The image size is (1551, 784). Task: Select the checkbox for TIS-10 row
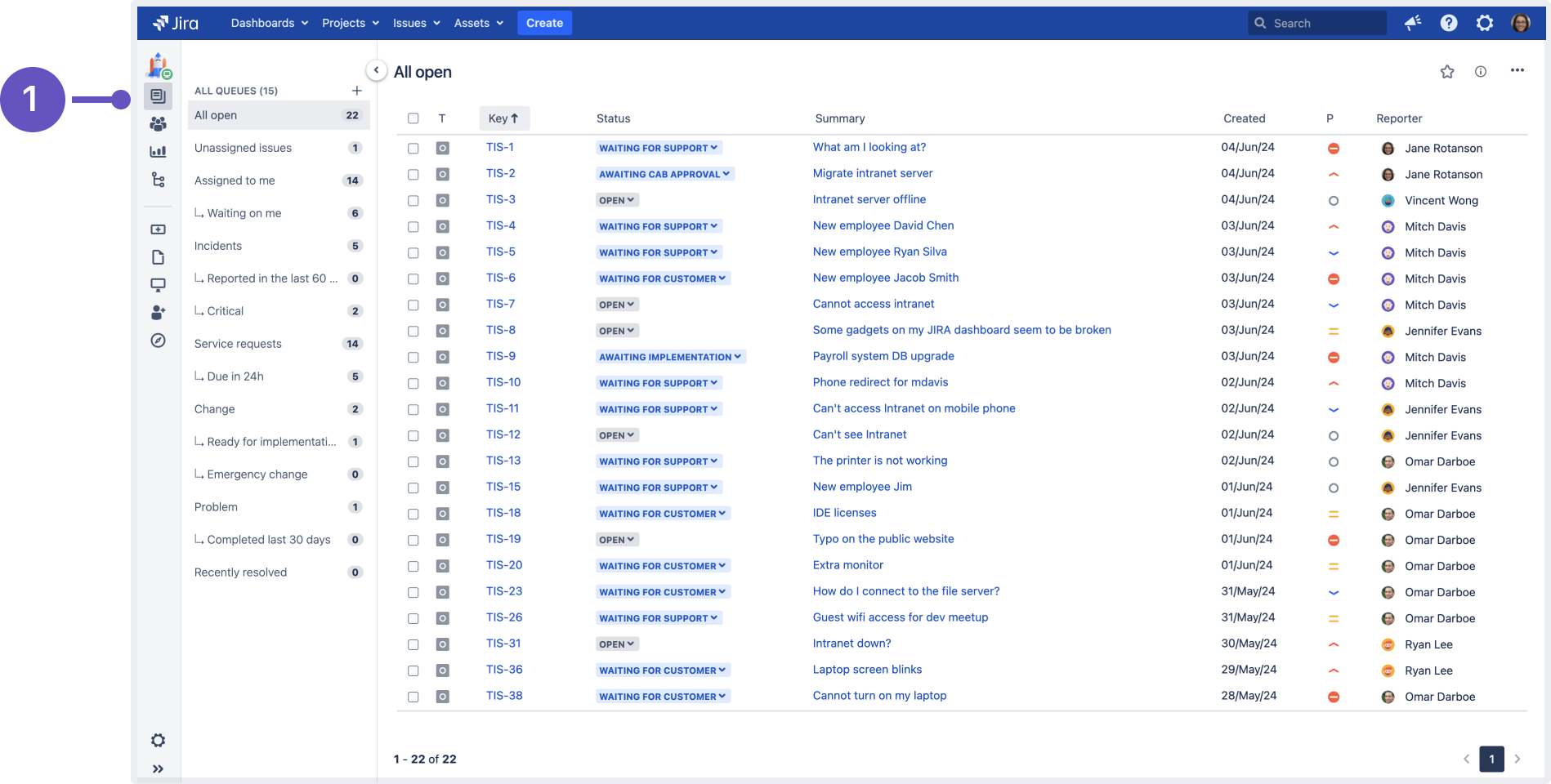tap(413, 384)
